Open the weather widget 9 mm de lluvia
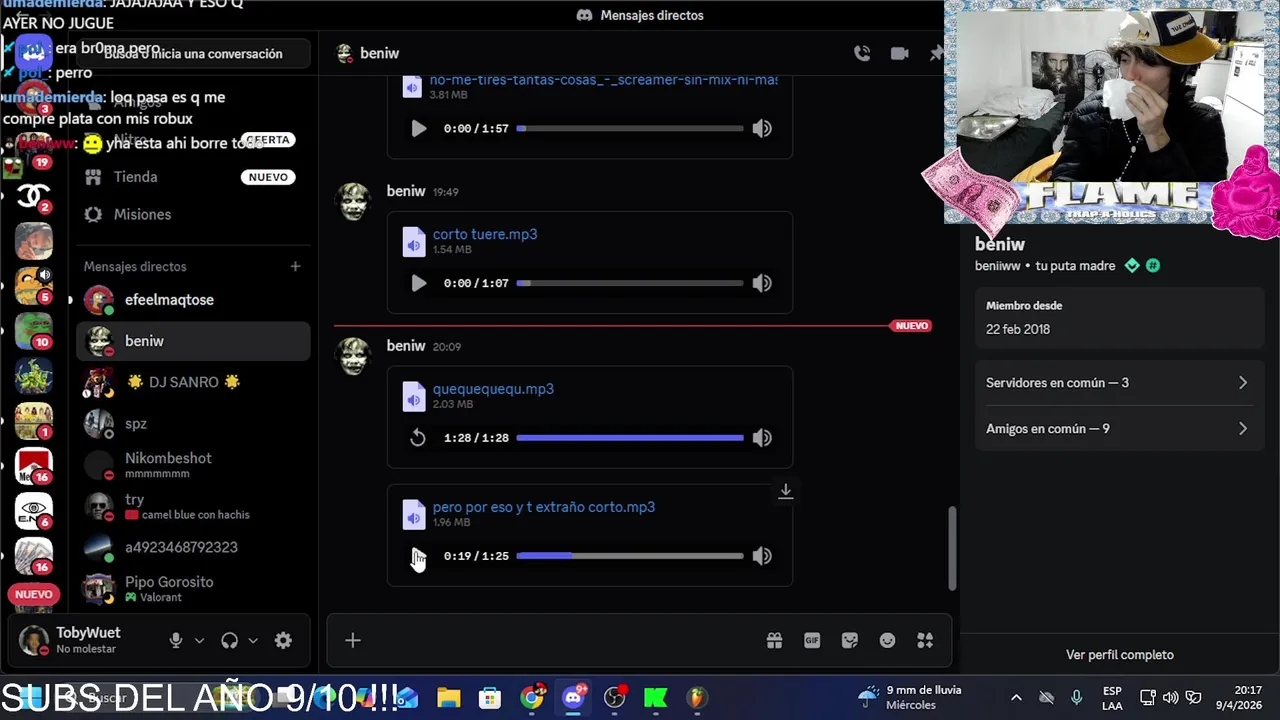1280x720 pixels. pyautogui.click(x=910, y=697)
